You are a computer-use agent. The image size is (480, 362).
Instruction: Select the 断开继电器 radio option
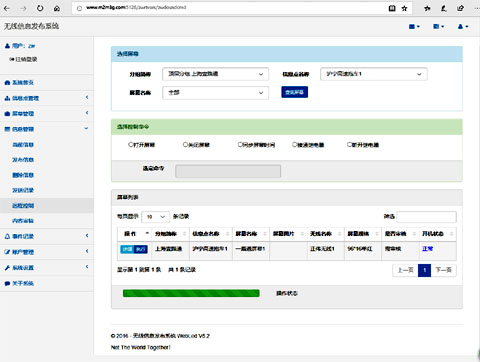point(349,144)
